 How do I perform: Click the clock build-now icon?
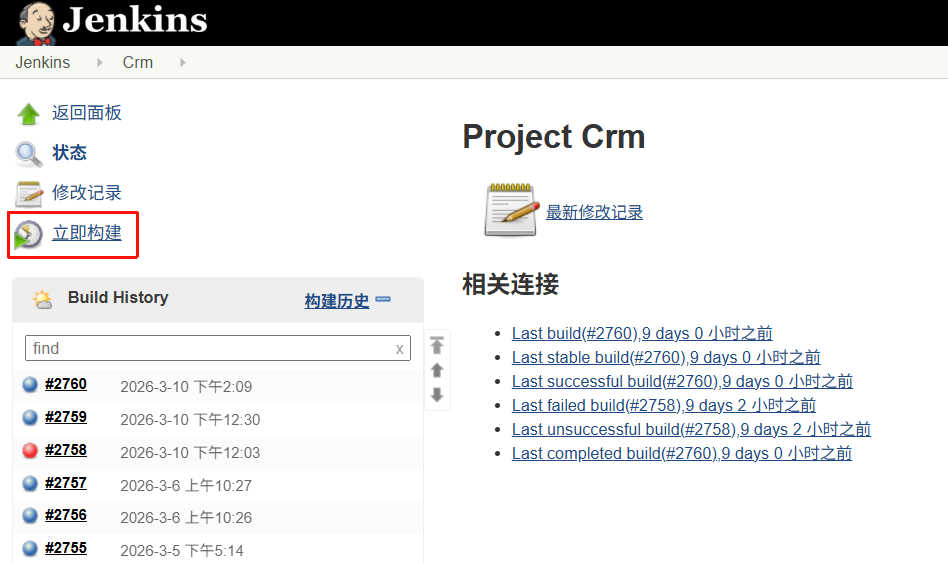click(28, 235)
